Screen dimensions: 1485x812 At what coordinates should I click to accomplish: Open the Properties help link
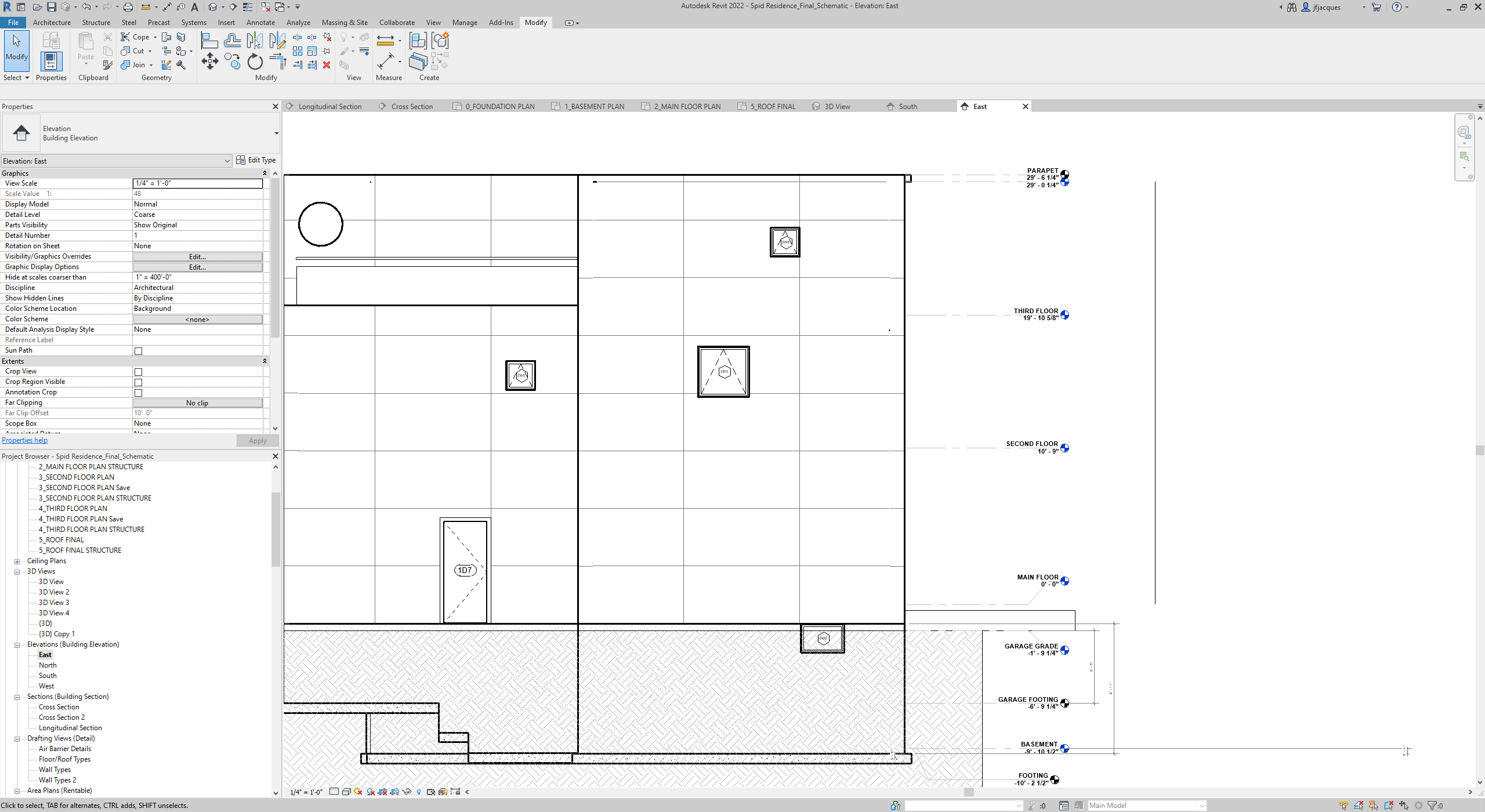click(24, 440)
